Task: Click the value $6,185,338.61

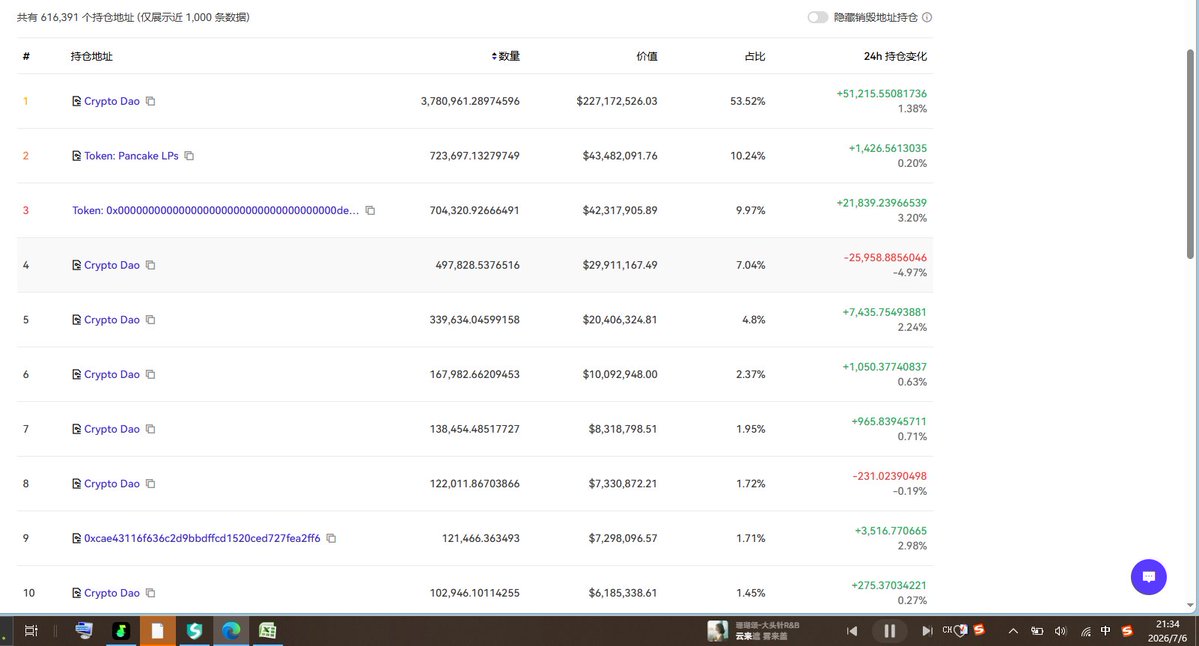Action: tap(623, 592)
